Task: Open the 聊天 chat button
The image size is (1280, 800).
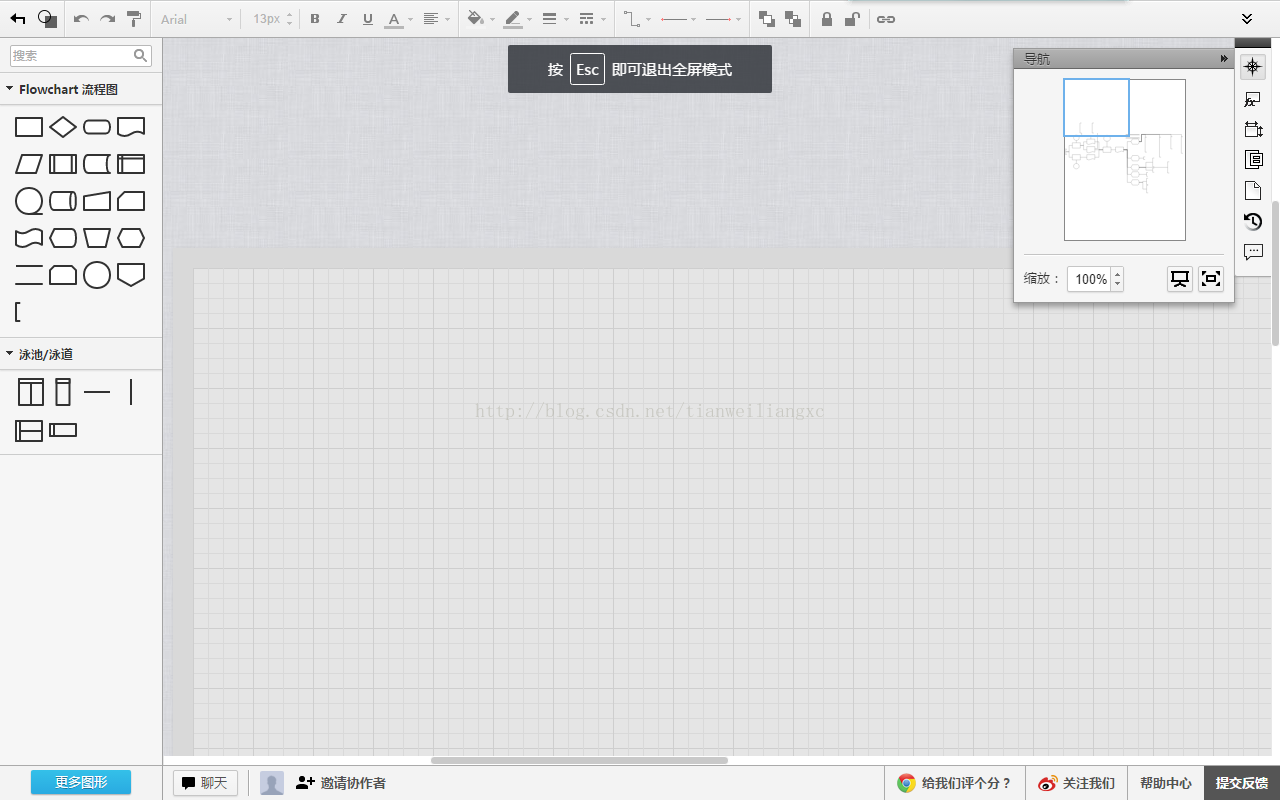Action: pos(205,783)
